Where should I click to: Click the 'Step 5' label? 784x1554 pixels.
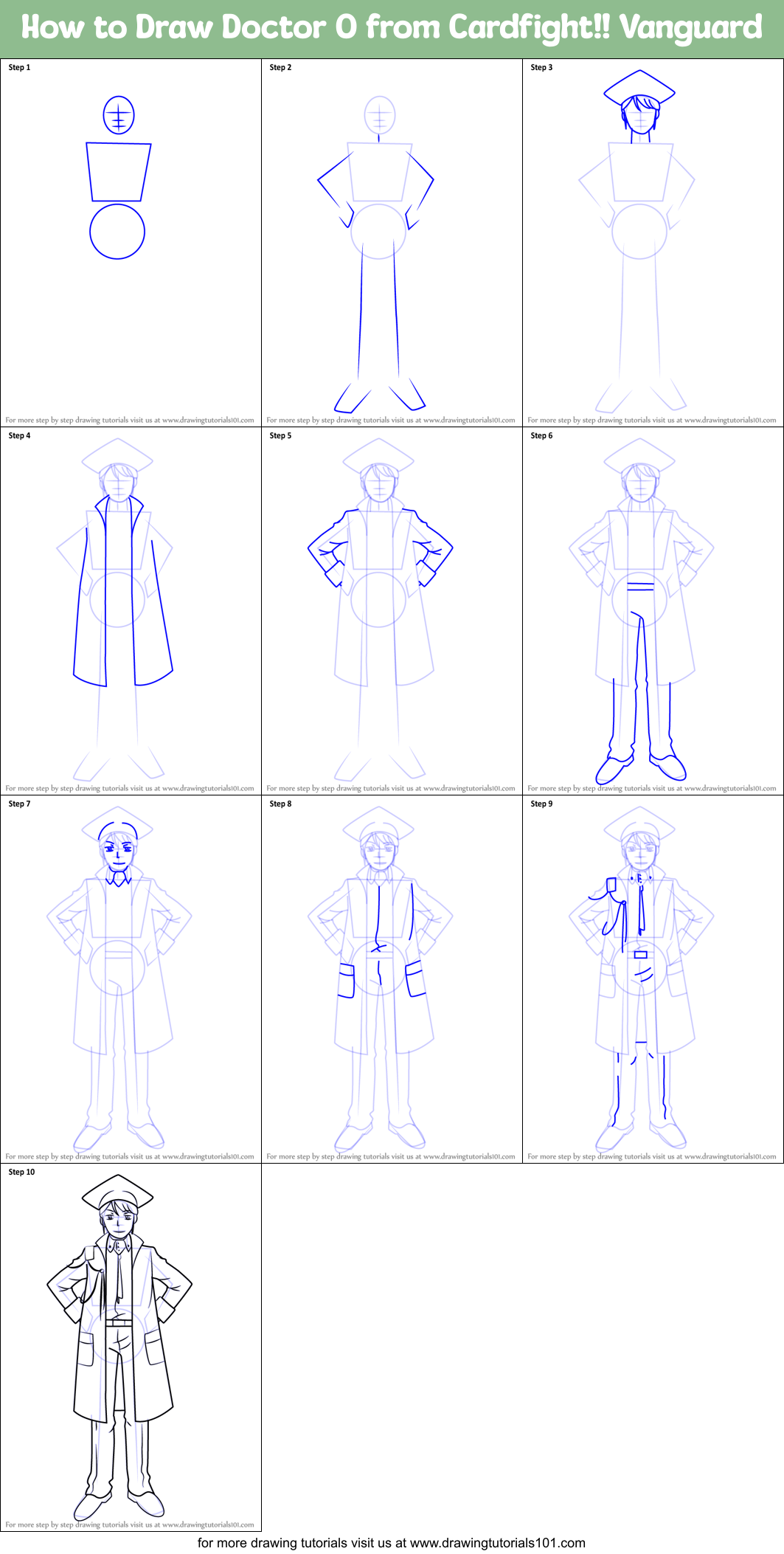[280, 435]
